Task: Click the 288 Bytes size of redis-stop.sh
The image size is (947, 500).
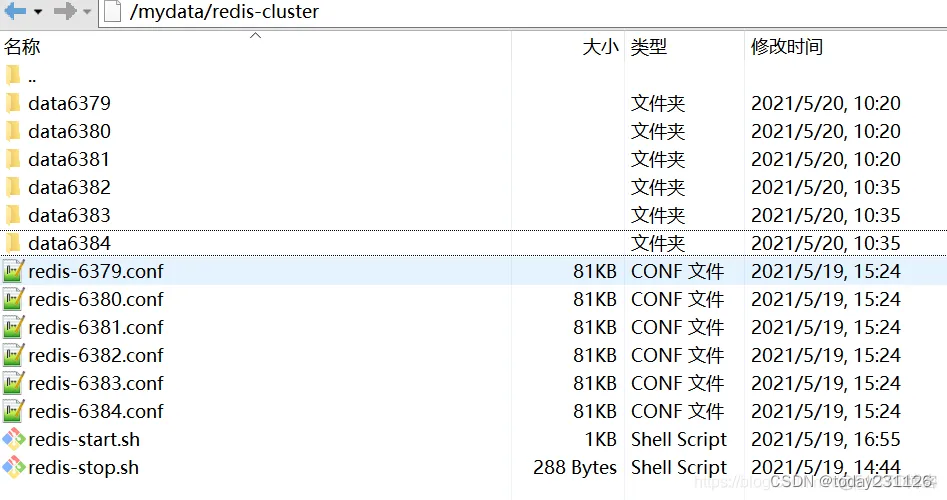Action: [575, 467]
